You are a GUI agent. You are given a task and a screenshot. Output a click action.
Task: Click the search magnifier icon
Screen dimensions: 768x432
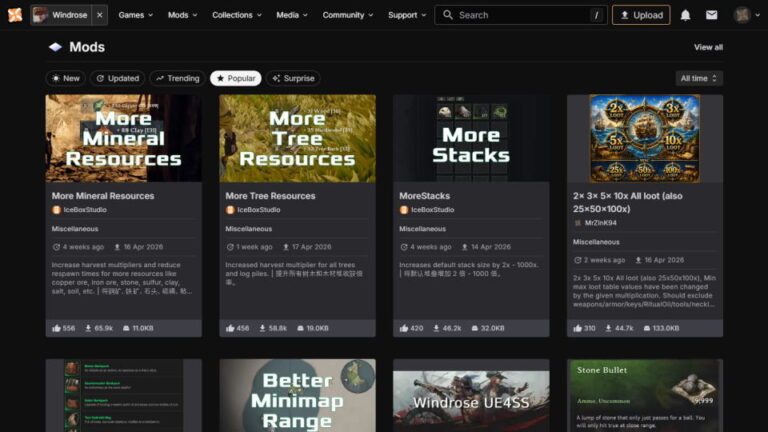click(448, 15)
